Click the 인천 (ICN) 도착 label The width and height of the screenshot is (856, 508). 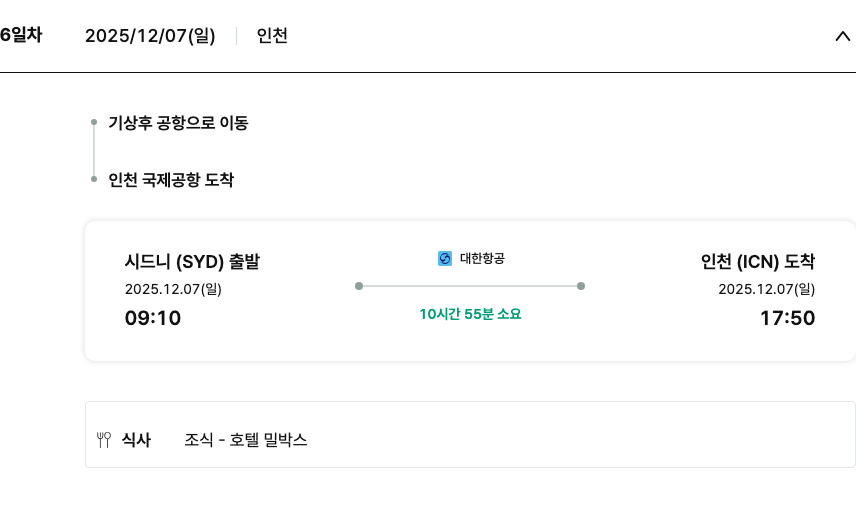click(757, 262)
